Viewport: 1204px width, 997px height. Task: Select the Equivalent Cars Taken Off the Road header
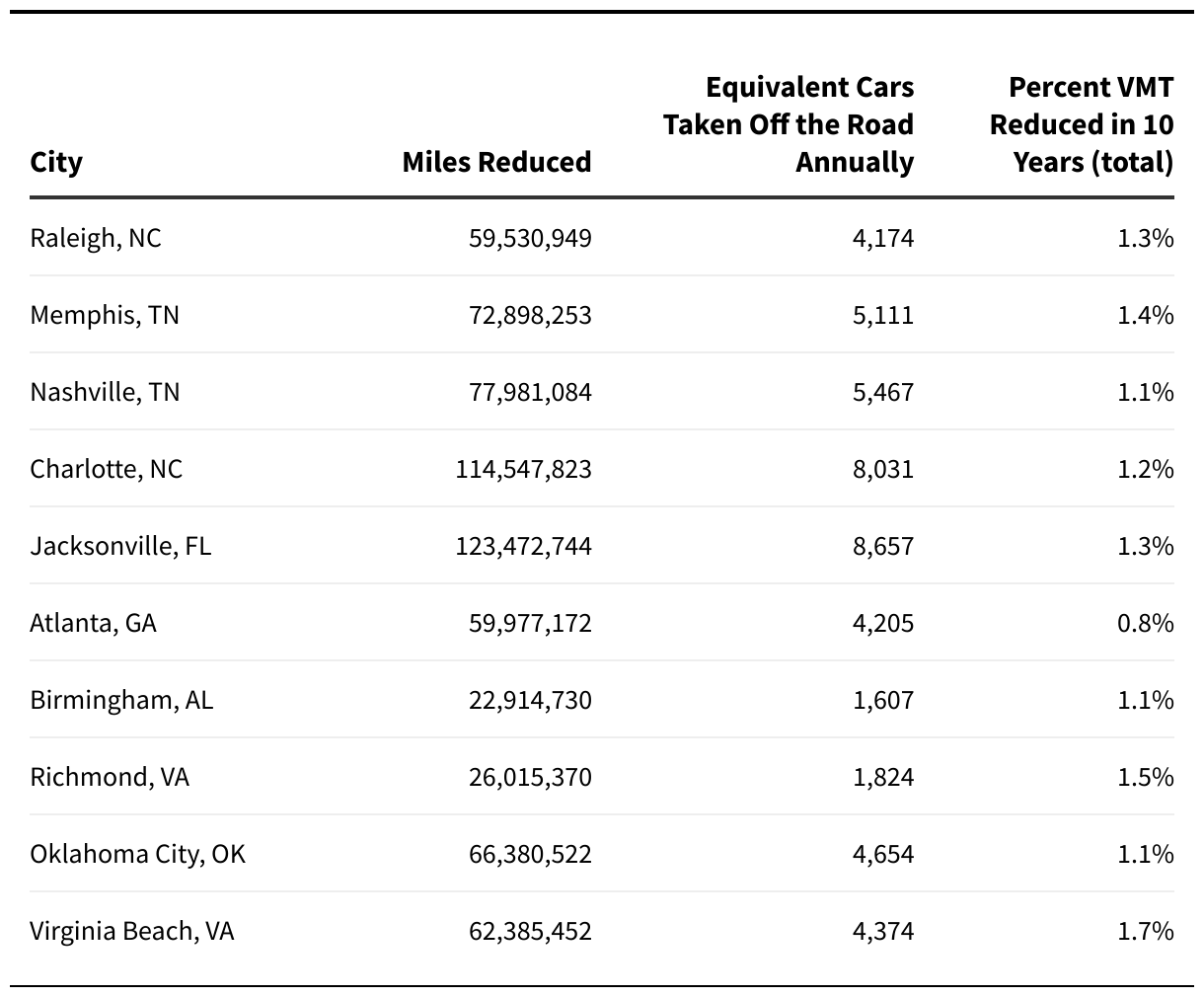click(789, 124)
